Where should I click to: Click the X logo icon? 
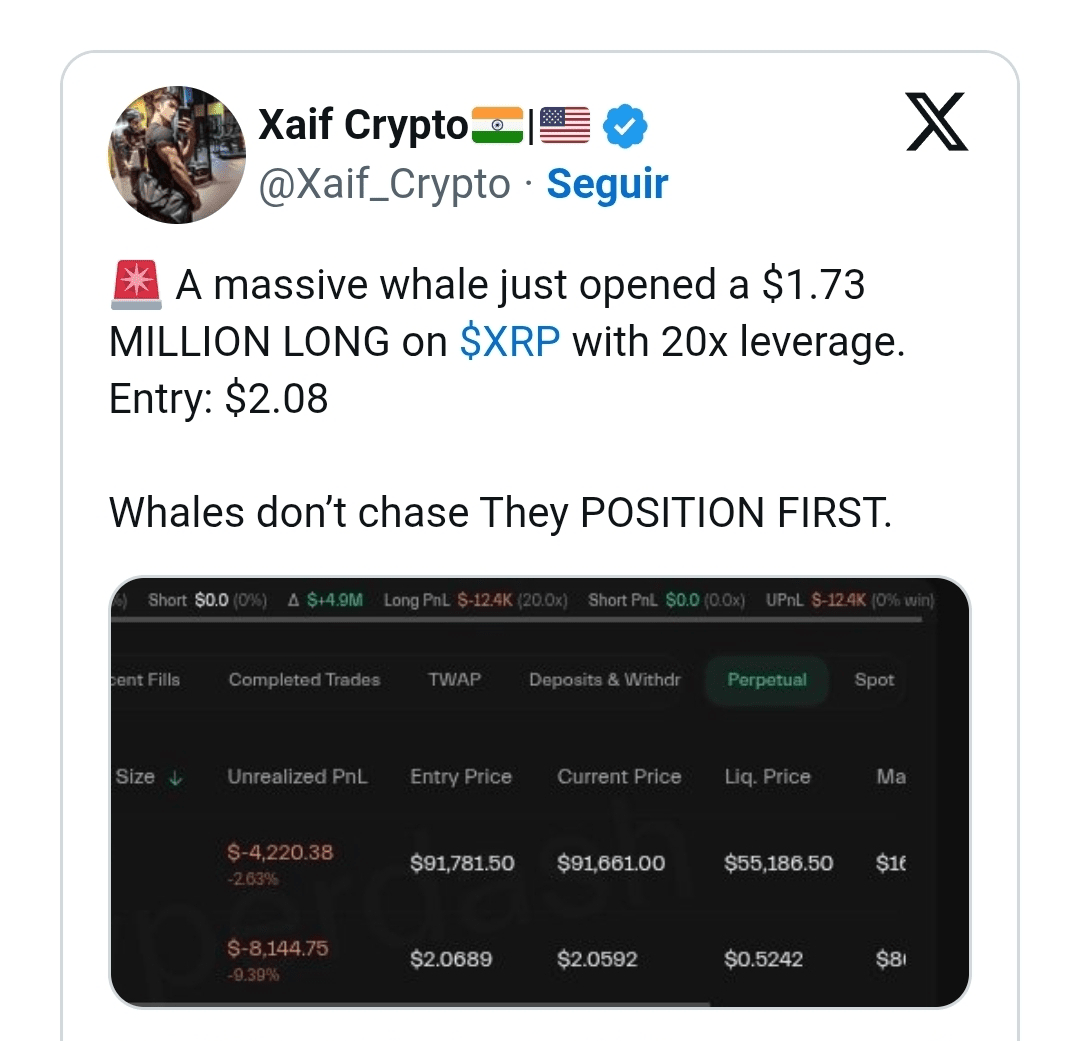click(937, 122)
